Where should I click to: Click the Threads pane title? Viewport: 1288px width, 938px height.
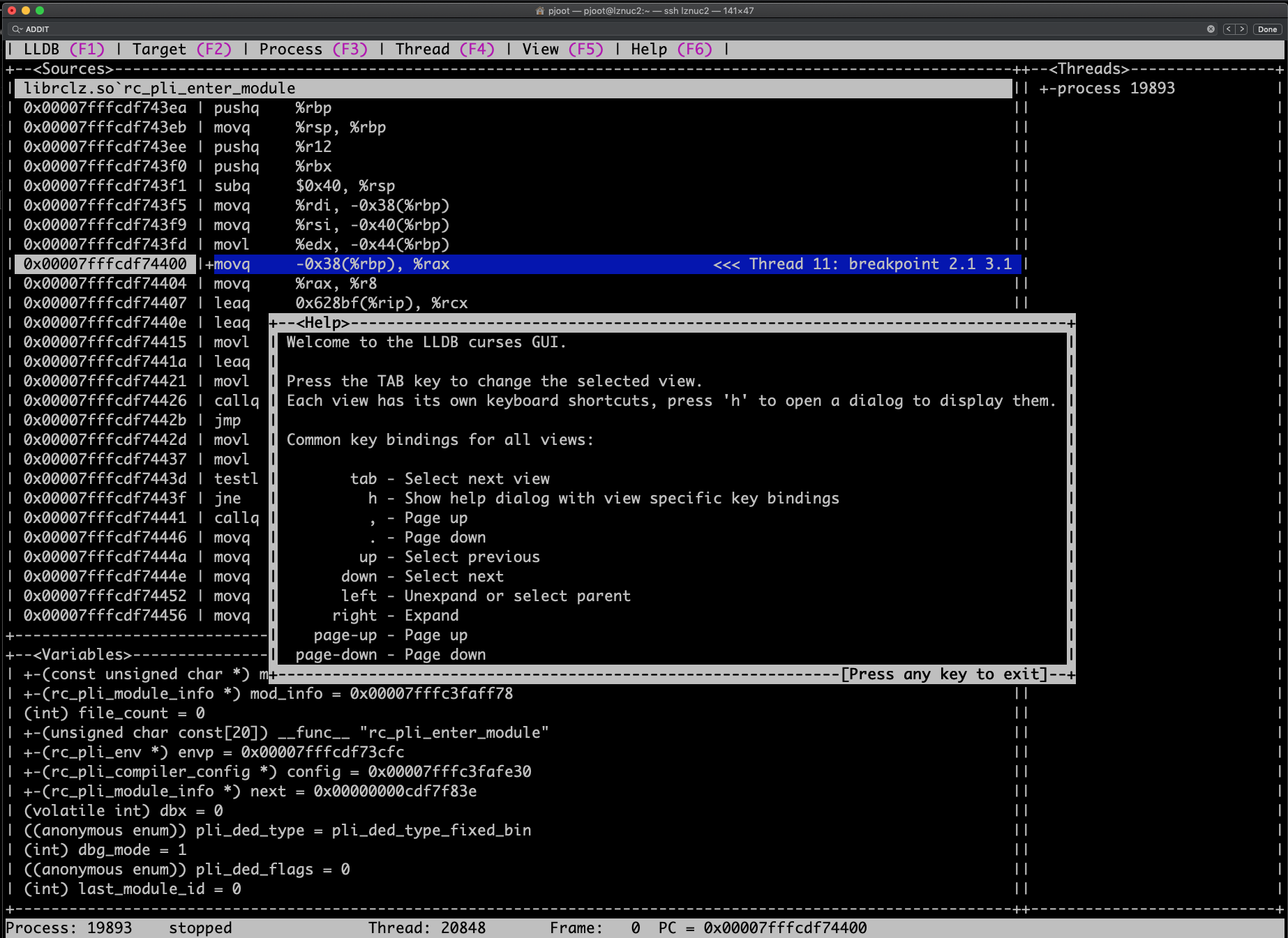click(x=1088, y=69)
